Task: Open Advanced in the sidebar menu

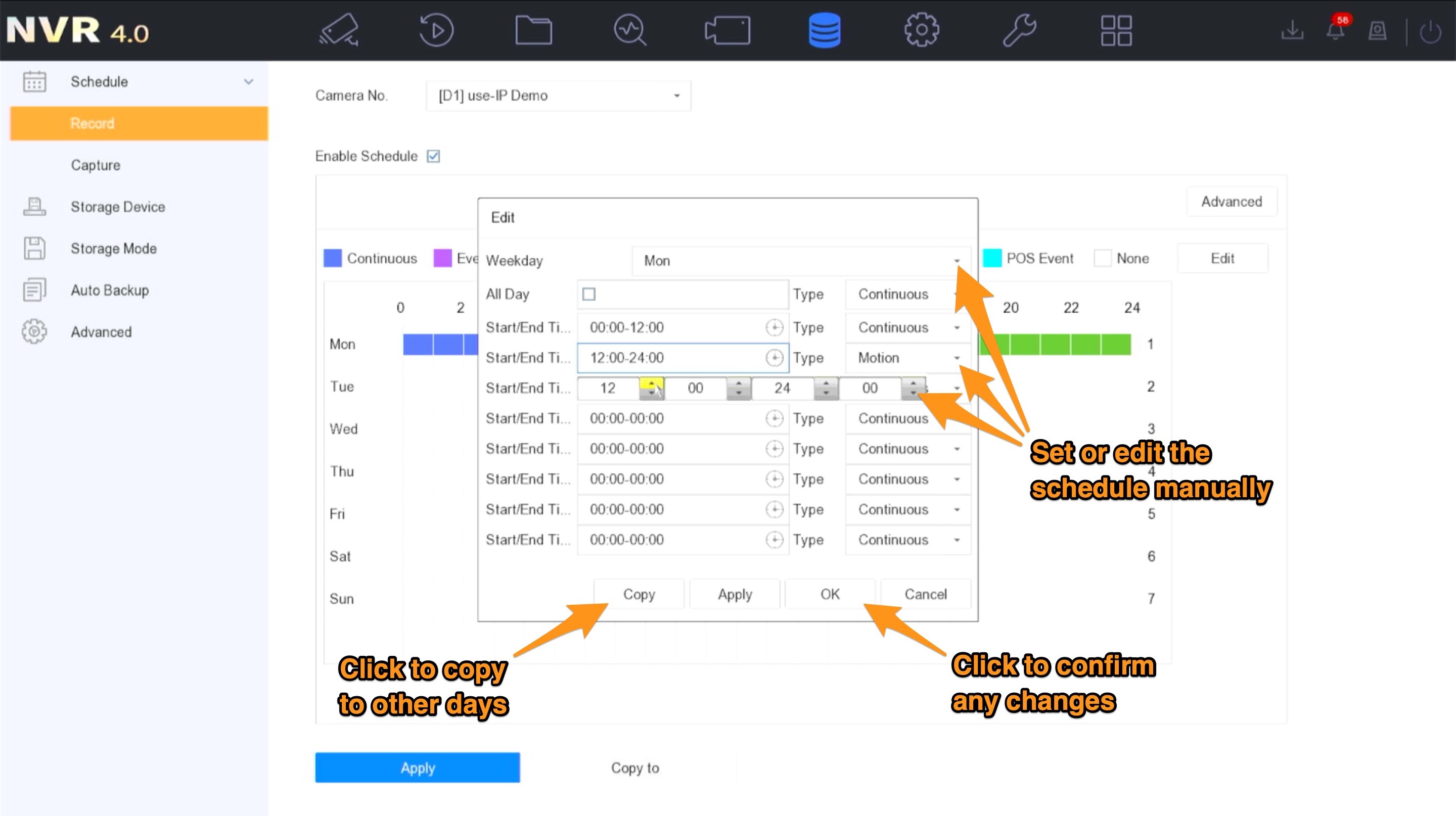Action: tap(101, 332)
